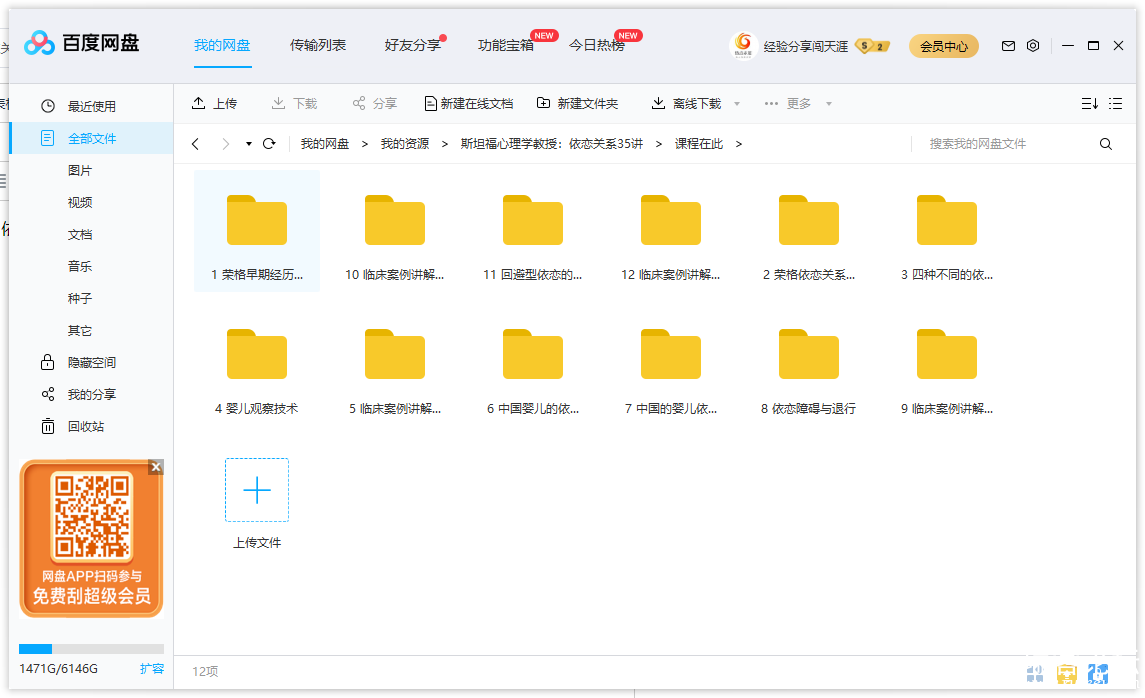Click username 经验分享闯天涯
The image size is (1145, 698).
click(805, 46)
